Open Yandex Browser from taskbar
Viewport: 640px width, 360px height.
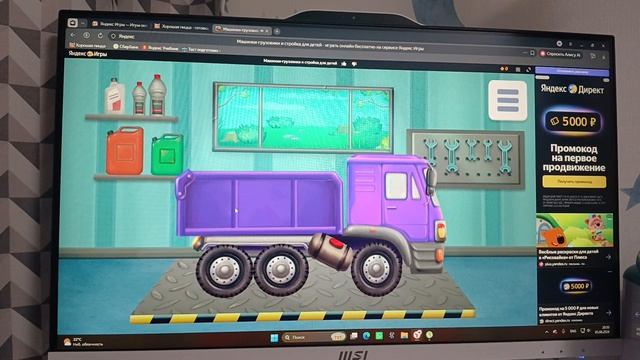[417, 335]
